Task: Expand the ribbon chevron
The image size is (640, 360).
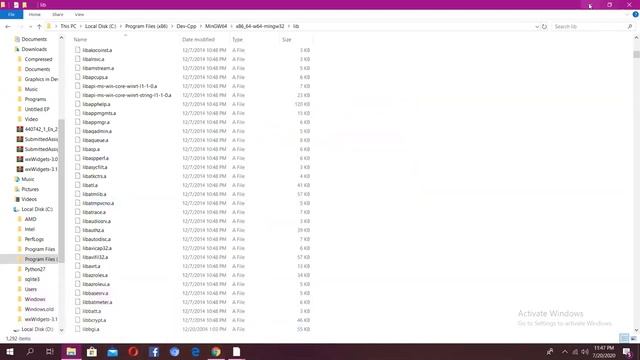Action: coord(627,14)
